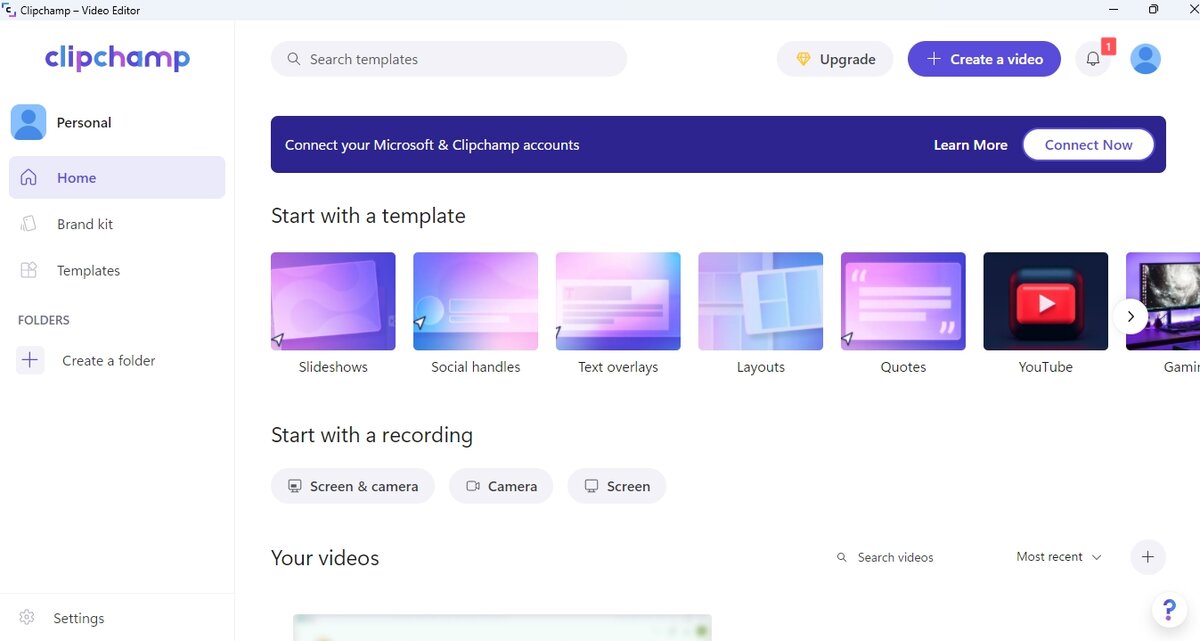Click the next arrow in template carousel
Screen dimensions: 1200x641
[x=1130, y=316]
